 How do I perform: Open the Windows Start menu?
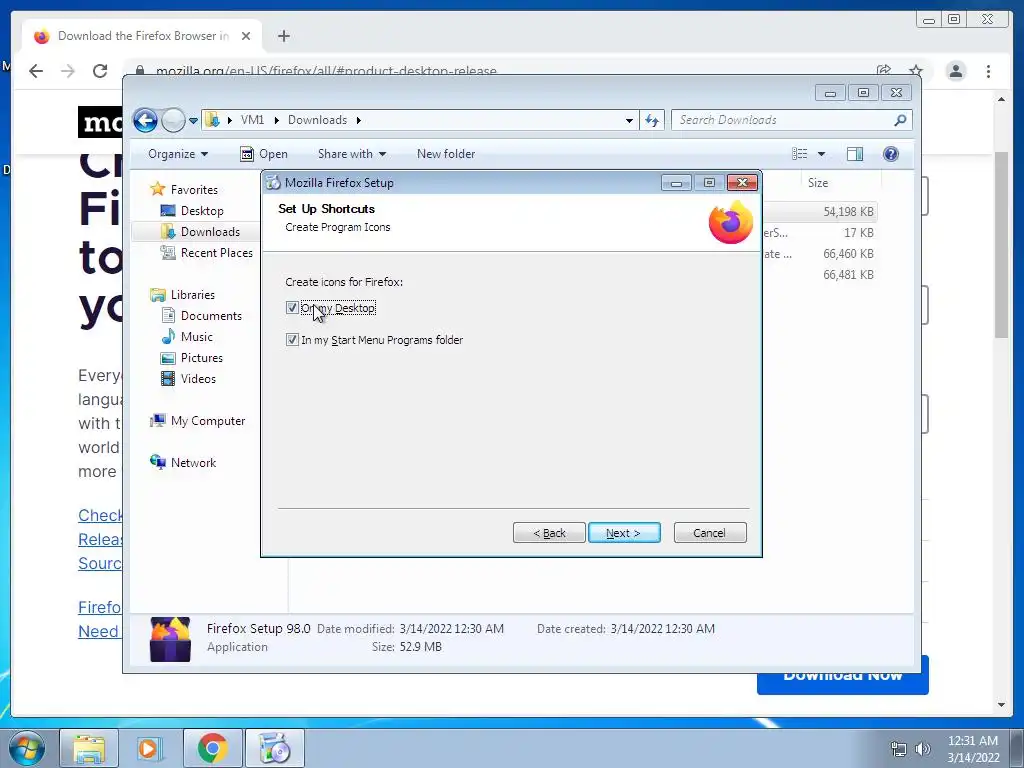[x=26, y=748]
